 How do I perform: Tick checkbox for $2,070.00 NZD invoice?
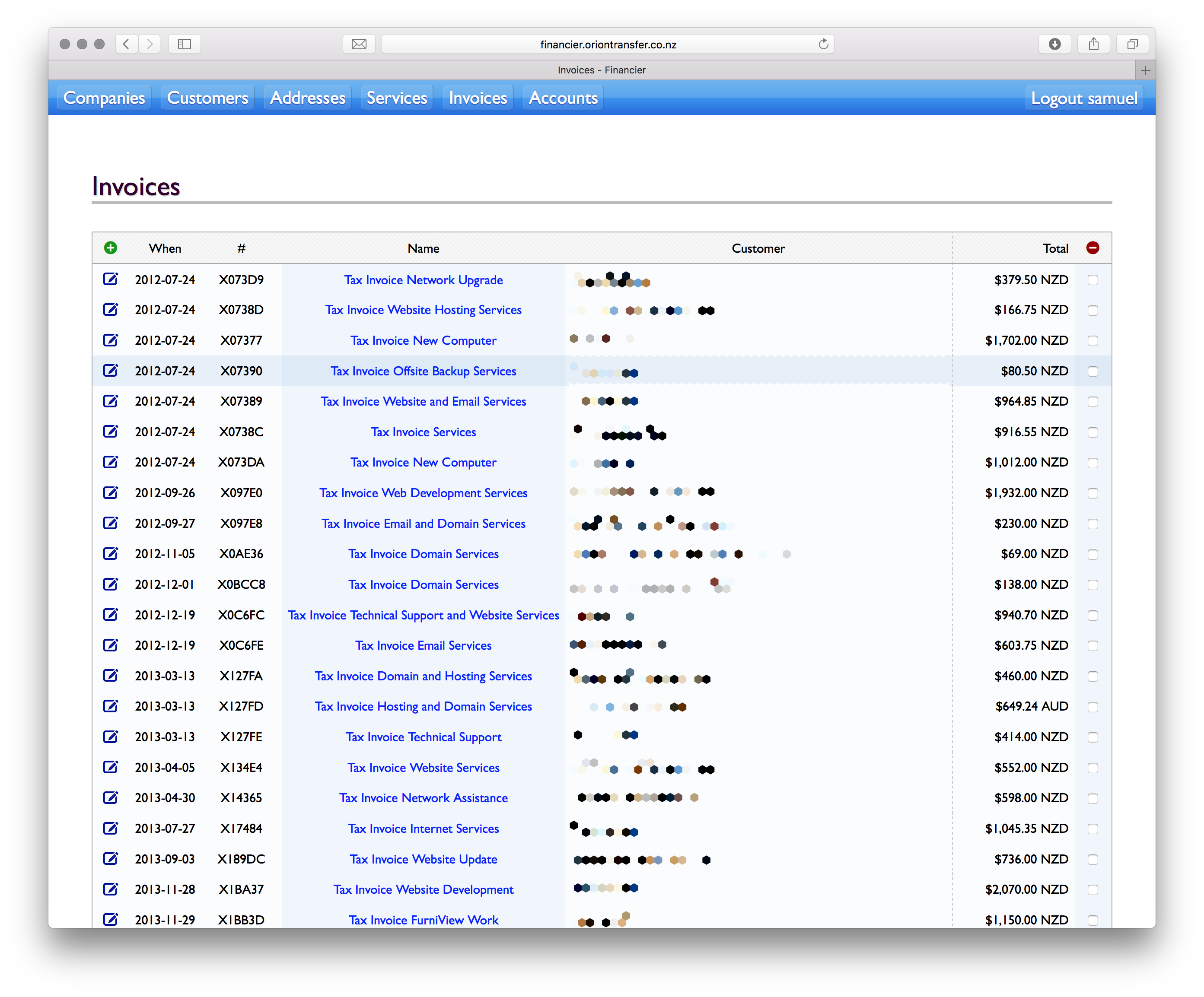click(x=1092, y=890)
